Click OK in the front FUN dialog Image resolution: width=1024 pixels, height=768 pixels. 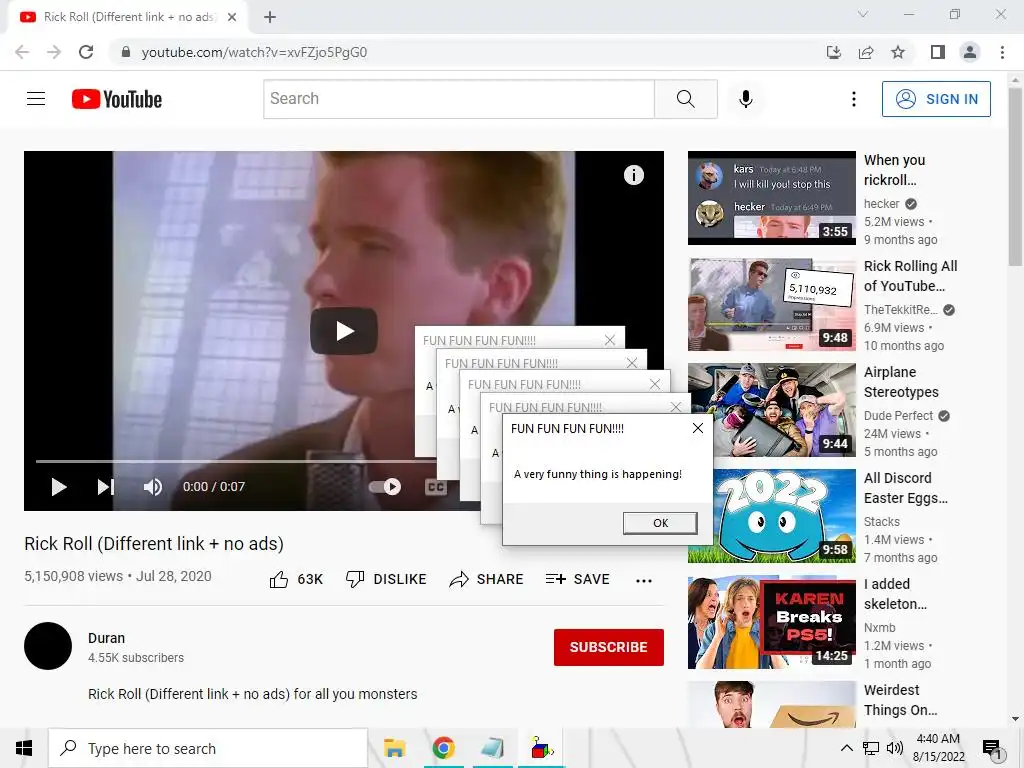[x=660, y=523]
